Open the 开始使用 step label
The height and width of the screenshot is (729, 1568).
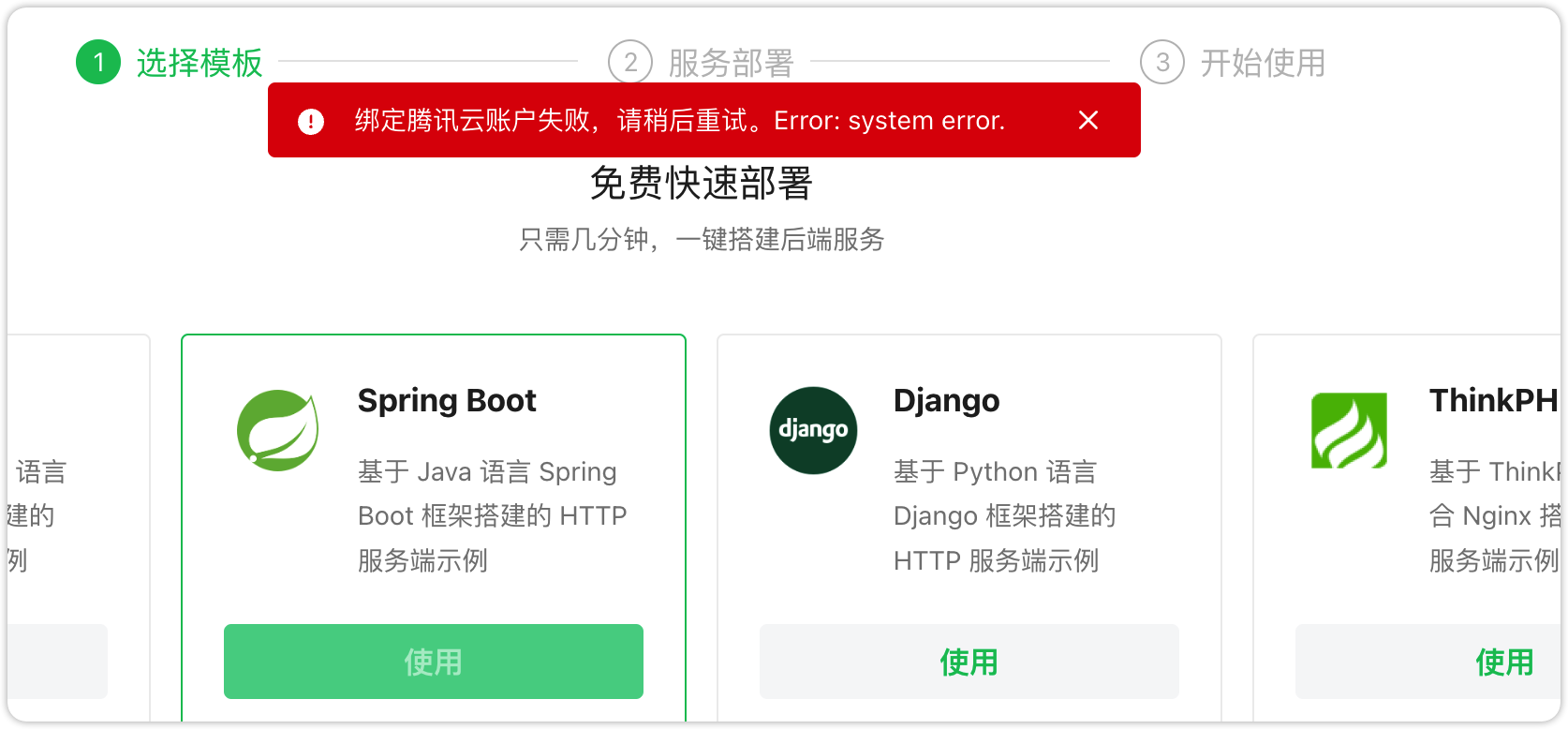point(1264,63)
